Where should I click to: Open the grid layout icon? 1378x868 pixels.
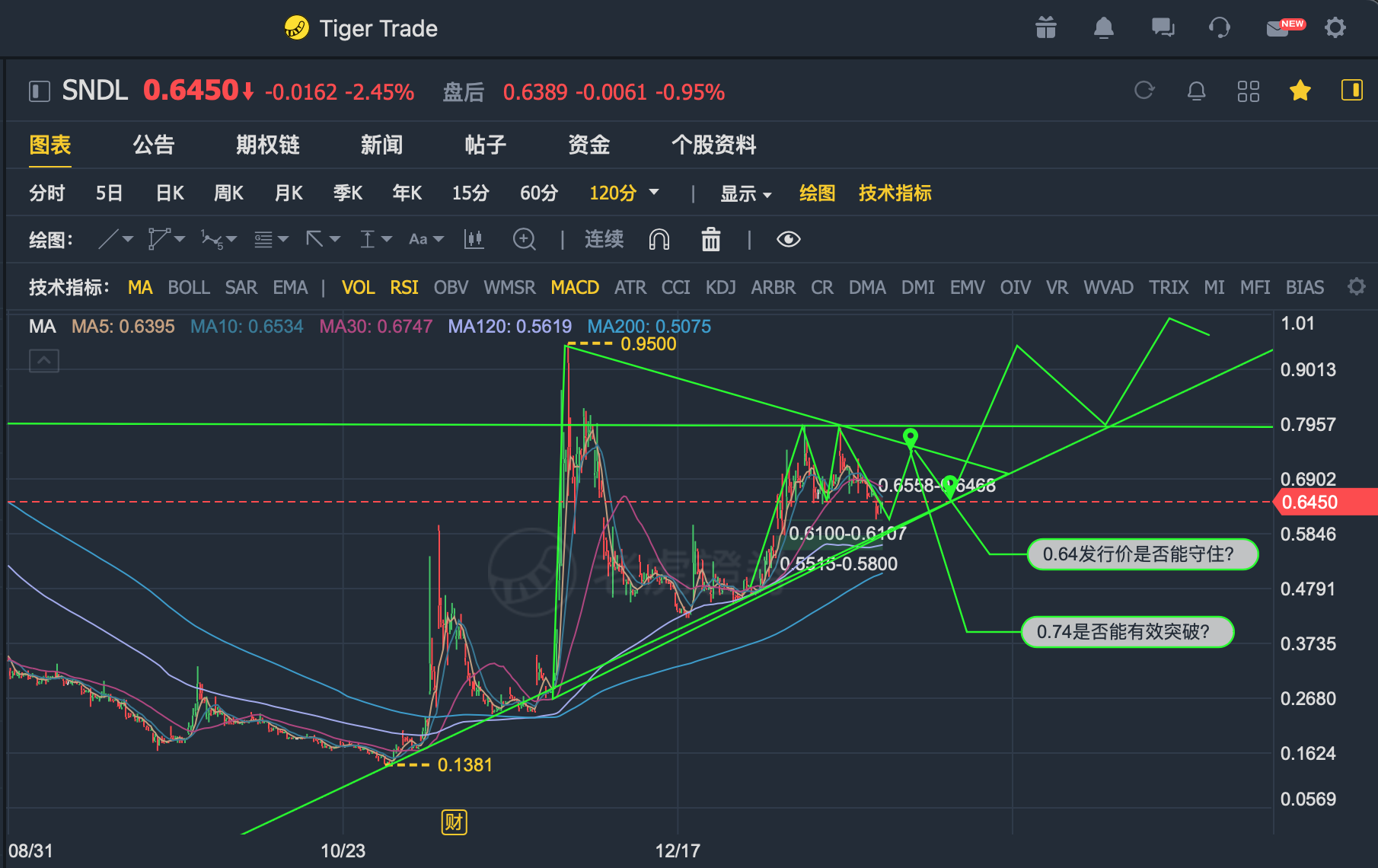click(1249, 91)
